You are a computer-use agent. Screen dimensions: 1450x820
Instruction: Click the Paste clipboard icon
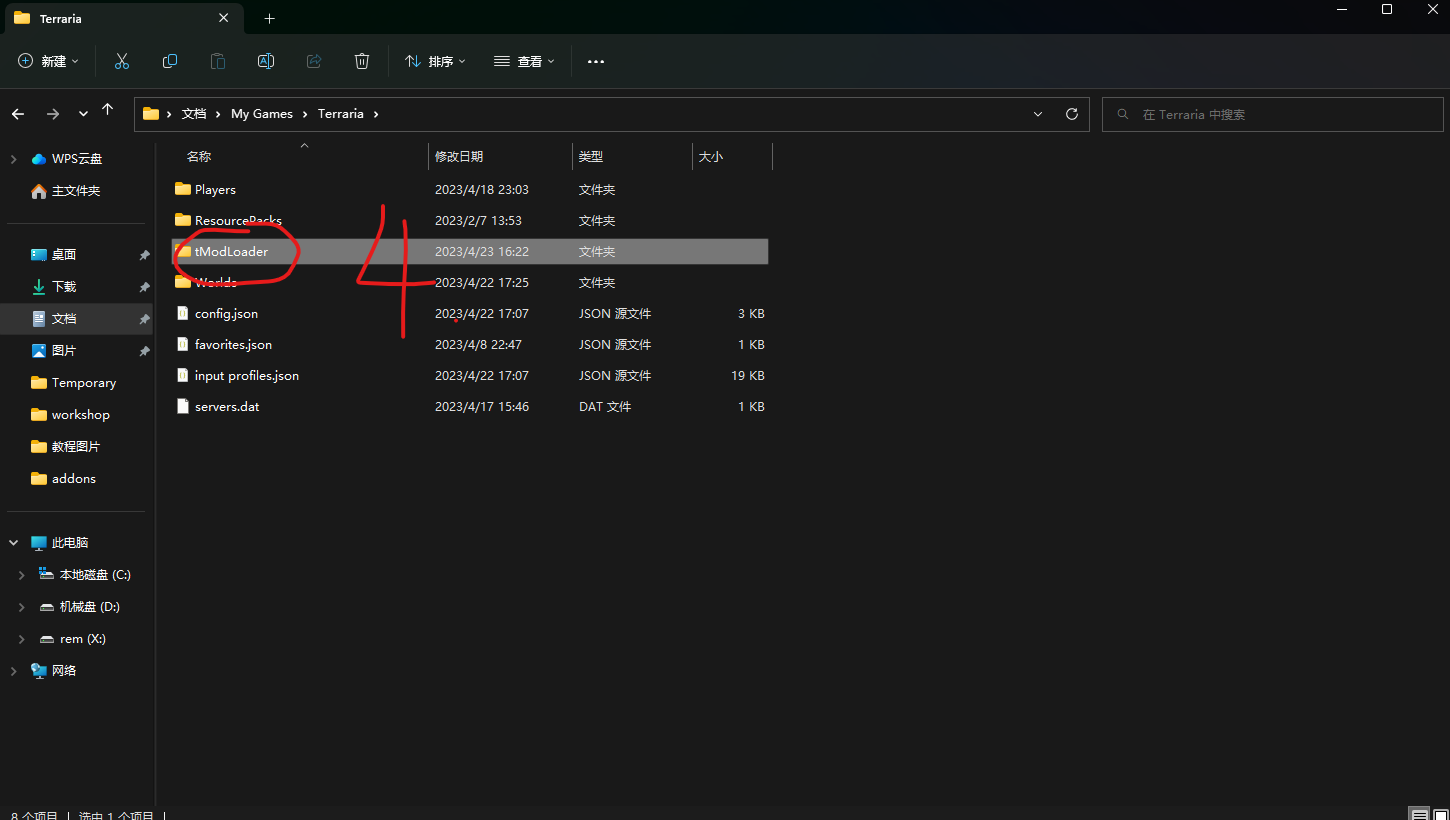[218, 61]
